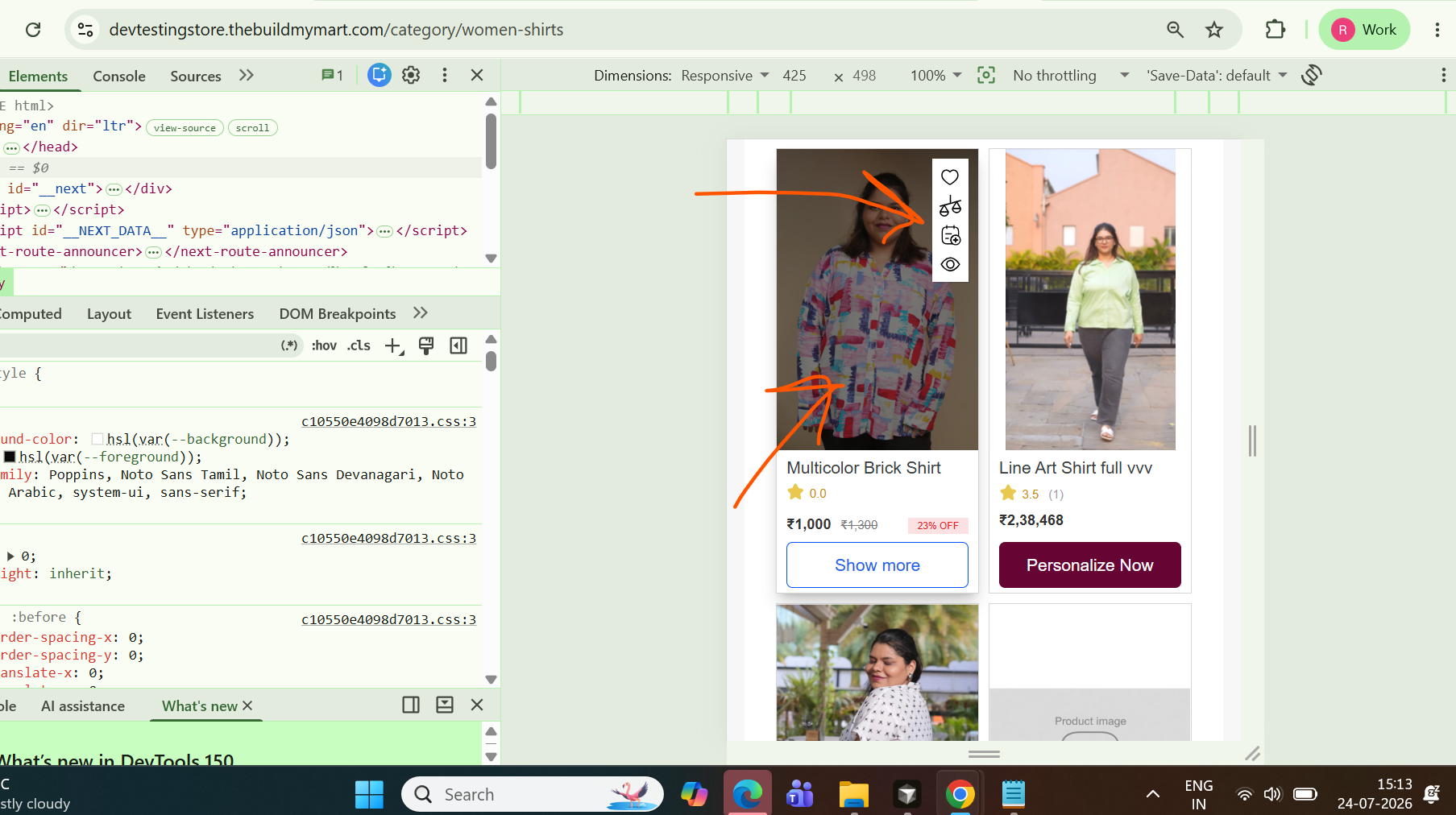The width and height of the screenshot is (1456, 815).
Task: Expand the shorthand property triangle before 0
Action: tap(10, 556)
